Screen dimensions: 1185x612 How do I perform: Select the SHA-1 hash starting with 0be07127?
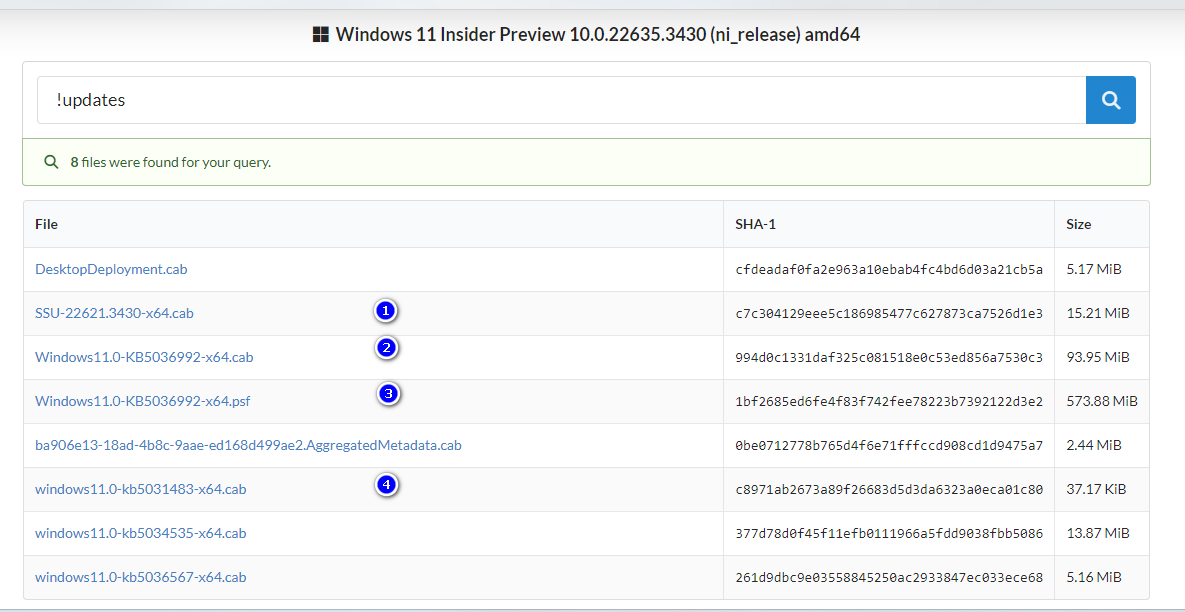889,445
